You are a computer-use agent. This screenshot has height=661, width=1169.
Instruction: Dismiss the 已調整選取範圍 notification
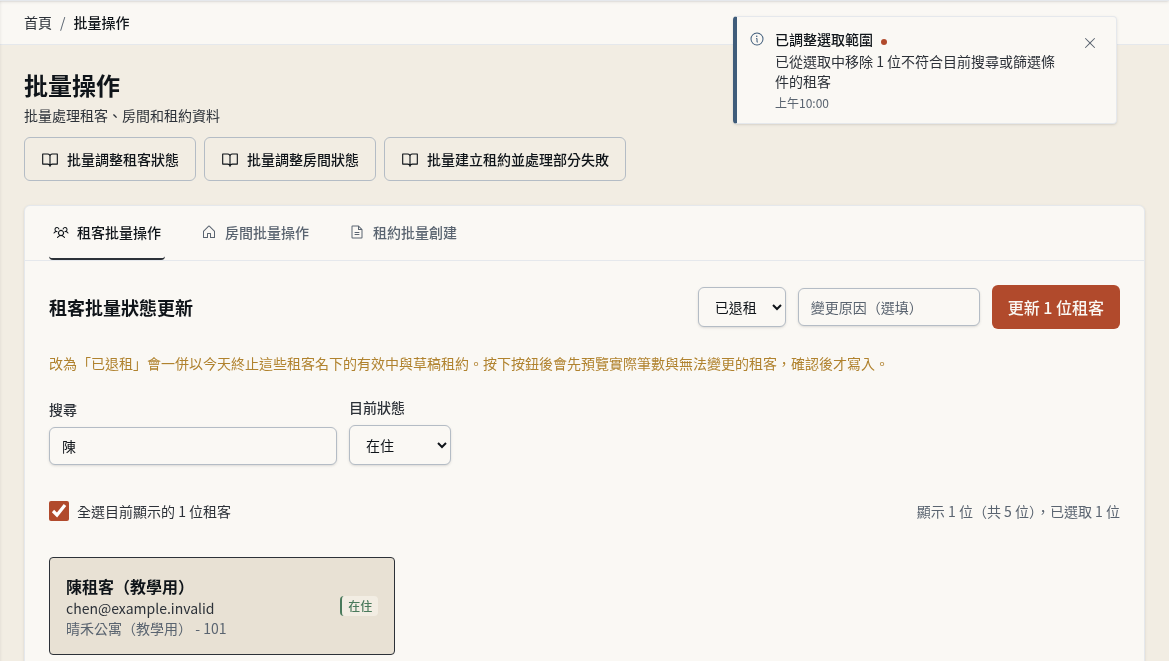pyautogui.click(x=1090, y=43)
